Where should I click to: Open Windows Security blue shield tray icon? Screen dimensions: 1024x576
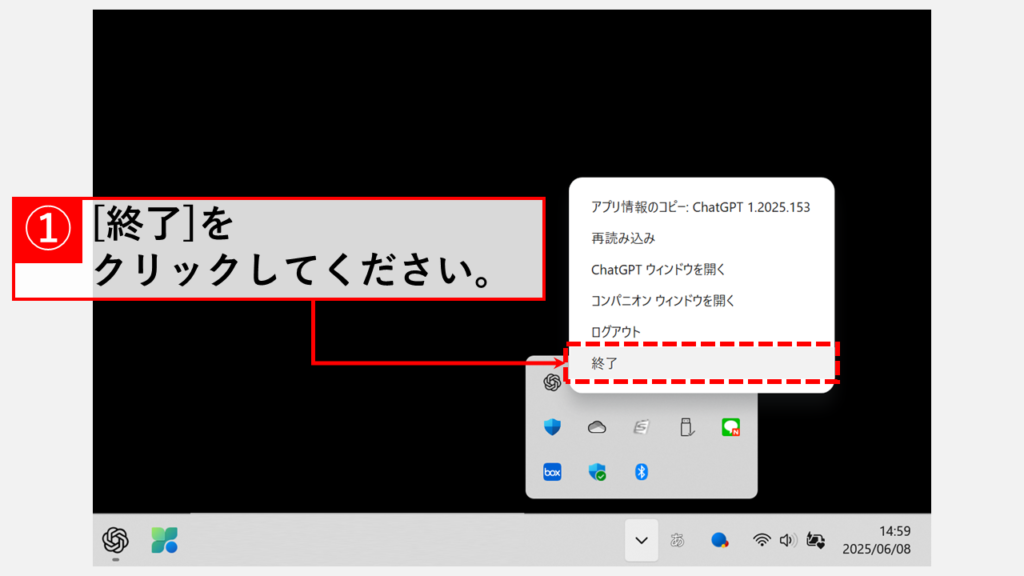coord(552,427)
